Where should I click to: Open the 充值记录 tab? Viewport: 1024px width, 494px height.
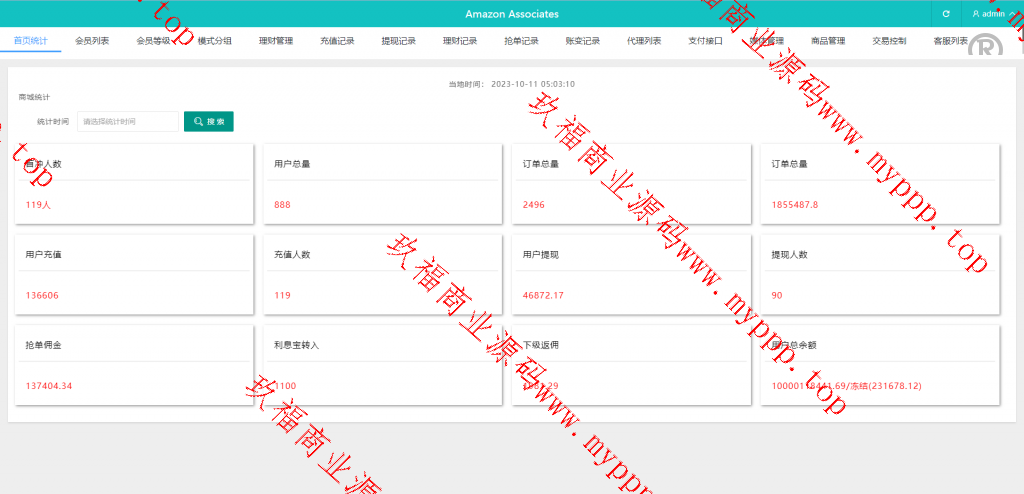(337, 41)
